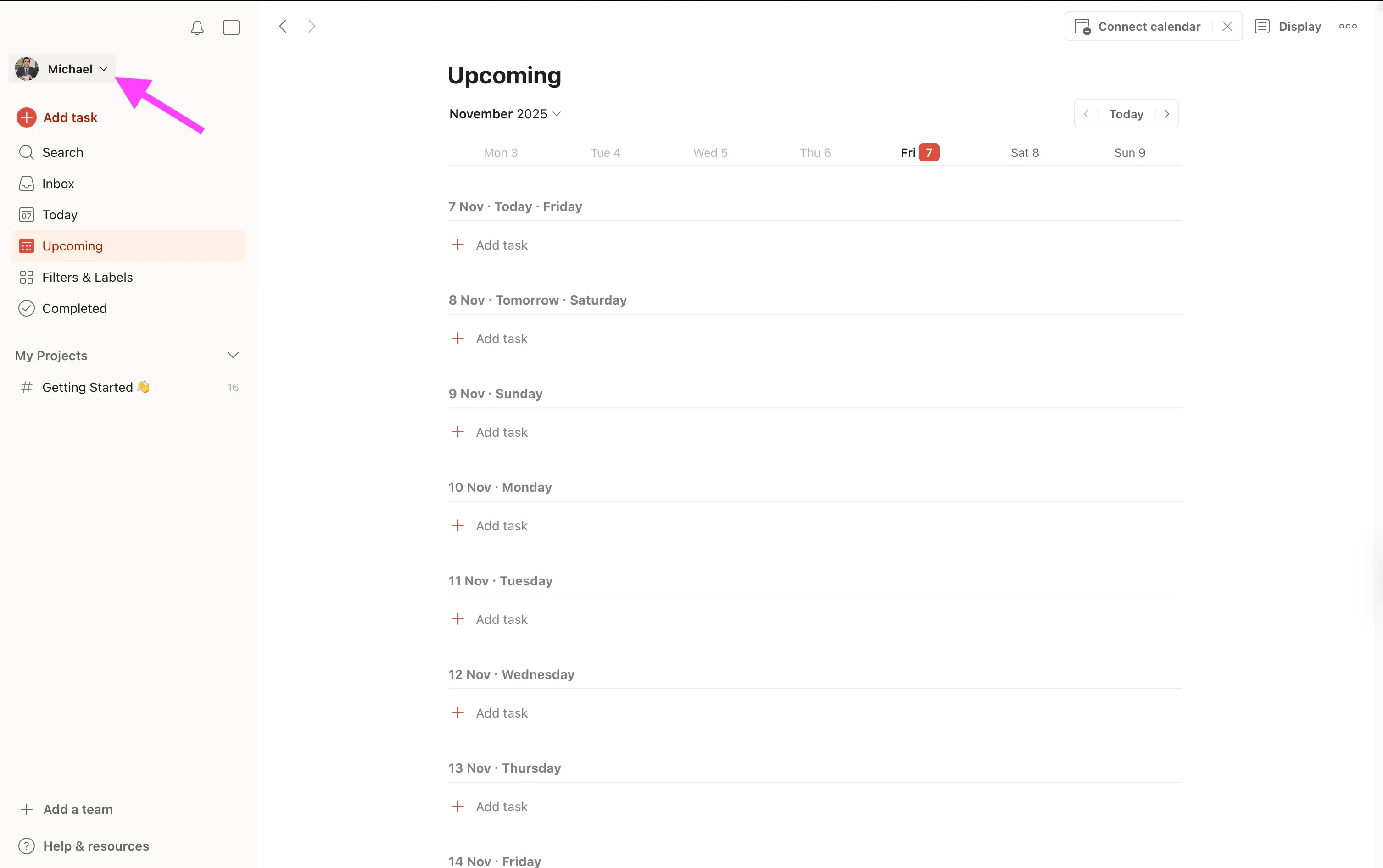This screenshot has height=868, width=1383.
Task: Expand the Michael account dropdown
Action: 103,68
